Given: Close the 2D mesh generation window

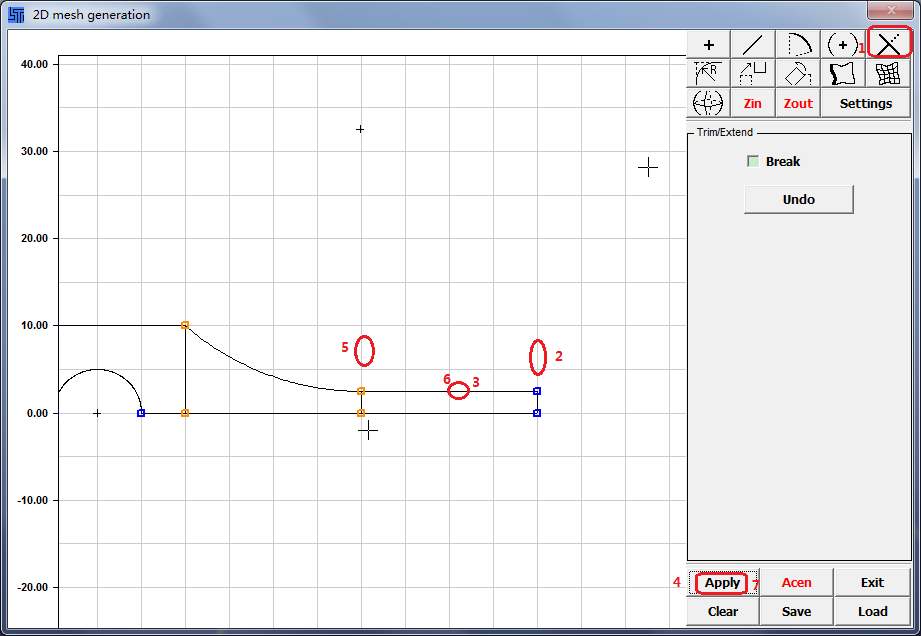Looking at the screenshot, I should pos(890,10).
